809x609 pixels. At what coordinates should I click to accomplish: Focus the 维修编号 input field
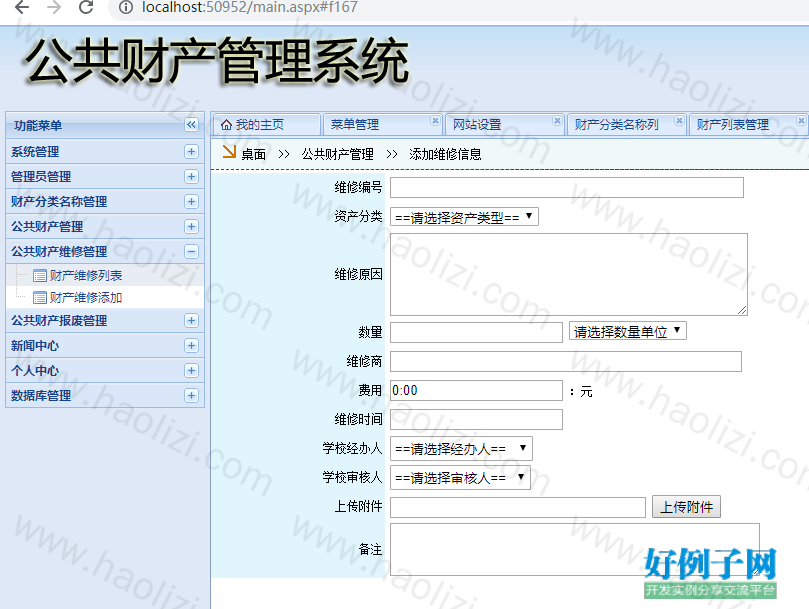point(567,187)
